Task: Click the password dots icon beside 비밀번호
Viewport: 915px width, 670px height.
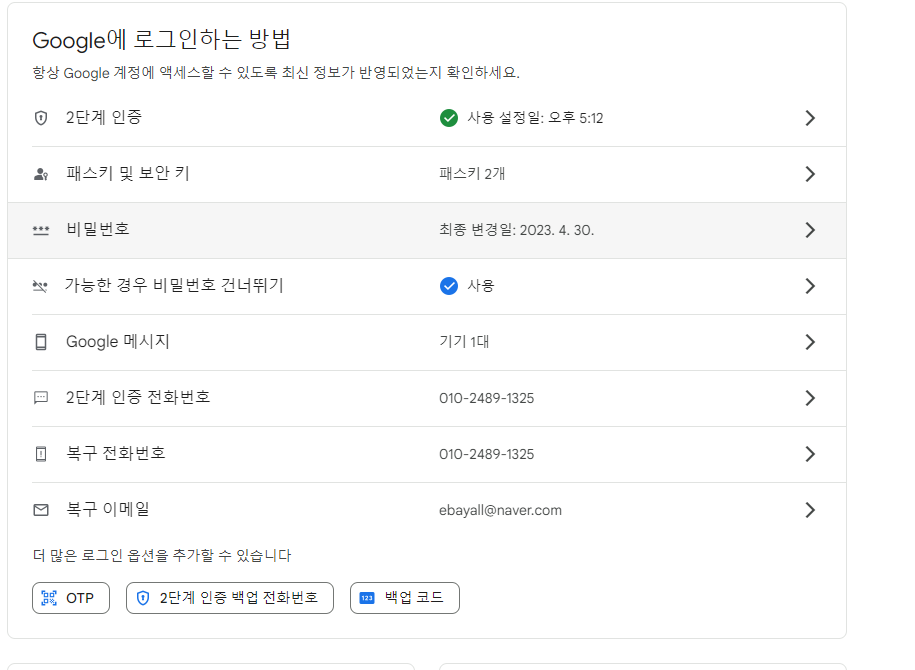Action: coord(41,230)
